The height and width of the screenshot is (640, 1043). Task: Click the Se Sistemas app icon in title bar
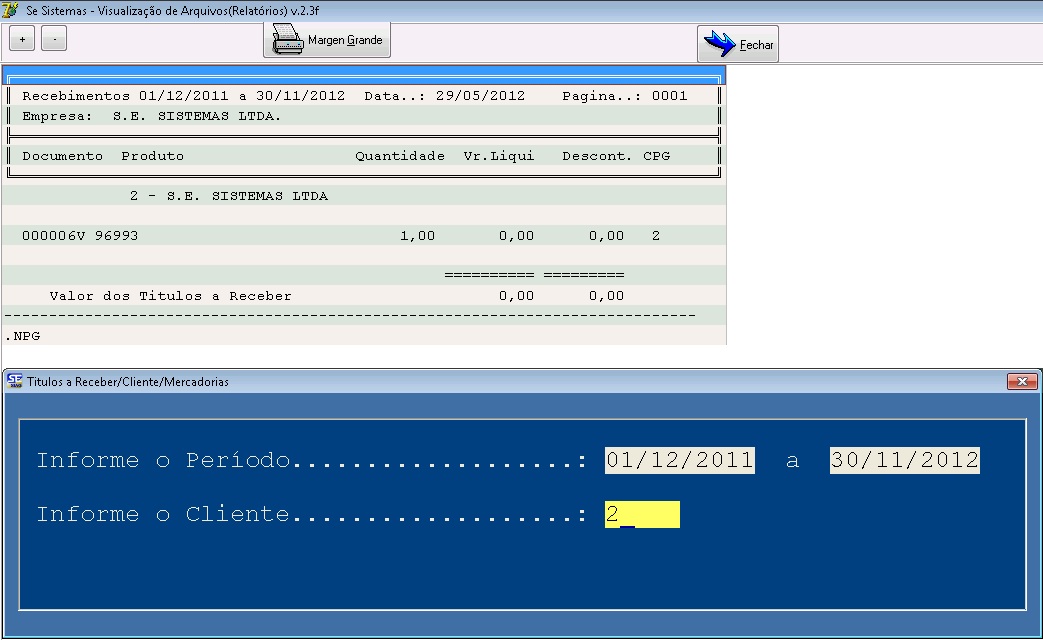(x=12, y=10)
